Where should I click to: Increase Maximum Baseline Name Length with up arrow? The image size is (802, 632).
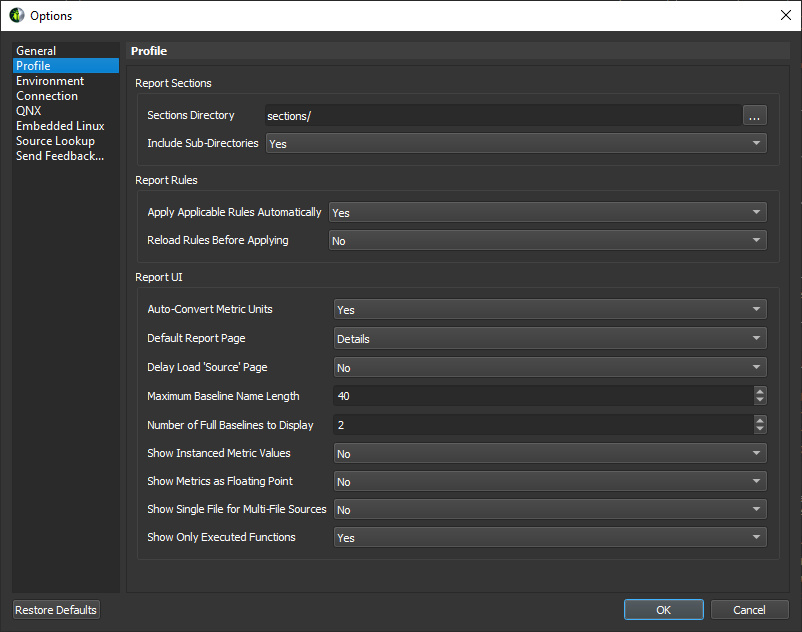(x=760, y=392)
